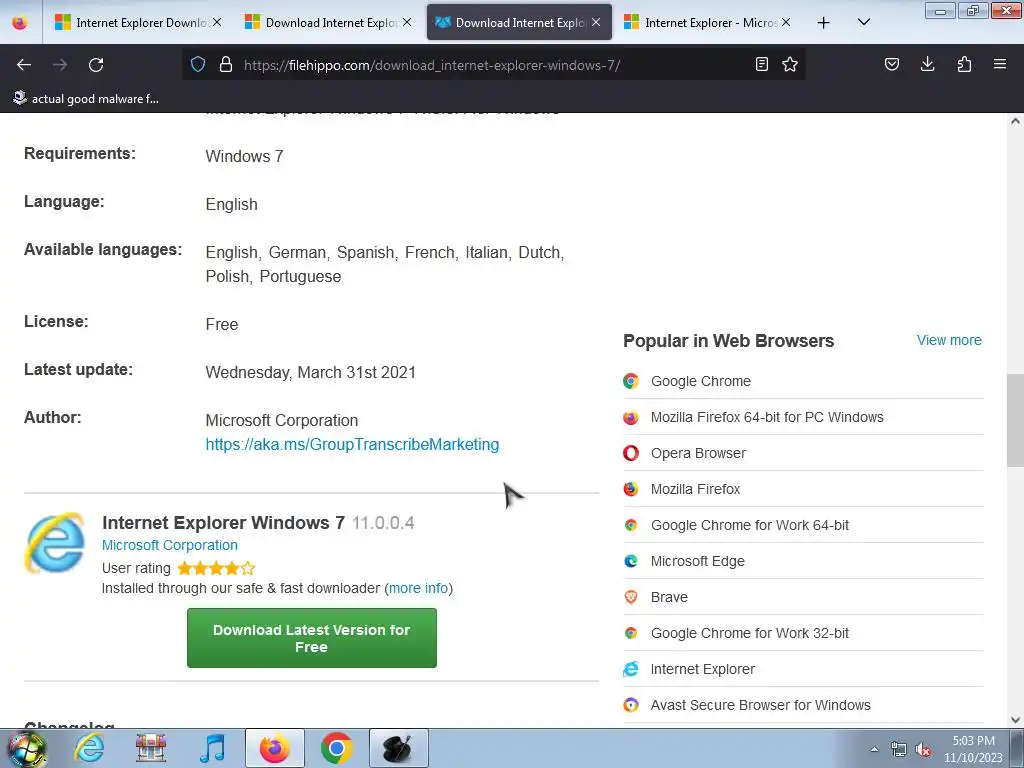Close the 'Internet Explorer Downlo' tab
This screenshot has height=768, width=1024.
tap(217, 22)
